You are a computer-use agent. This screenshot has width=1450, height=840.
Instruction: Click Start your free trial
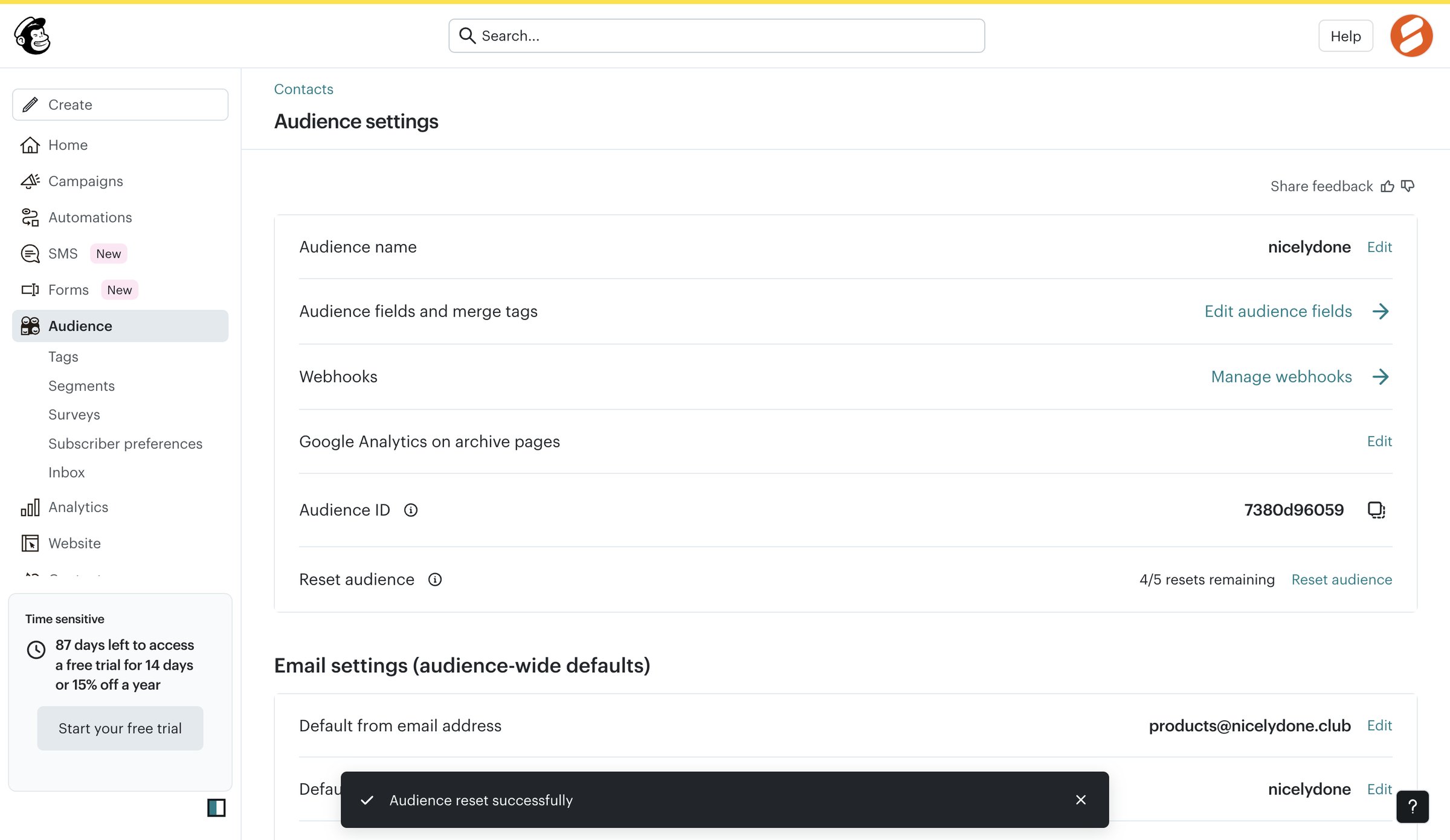click(x=120, y=728)
